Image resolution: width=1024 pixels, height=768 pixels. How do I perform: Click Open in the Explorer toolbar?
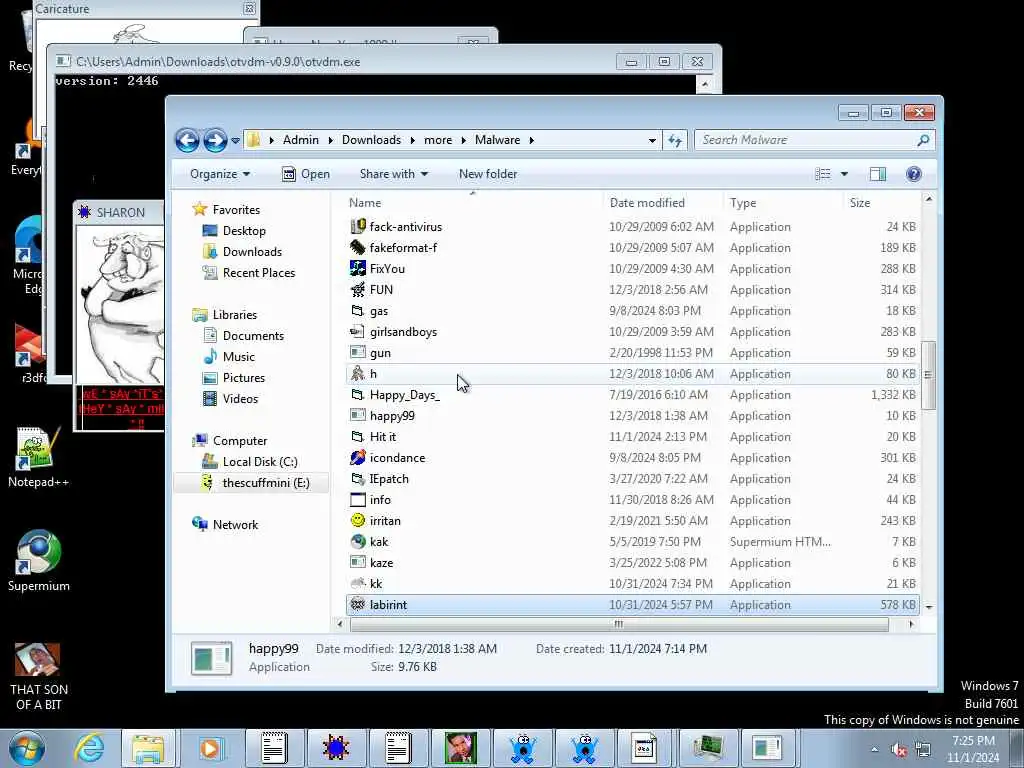point(306,174)
